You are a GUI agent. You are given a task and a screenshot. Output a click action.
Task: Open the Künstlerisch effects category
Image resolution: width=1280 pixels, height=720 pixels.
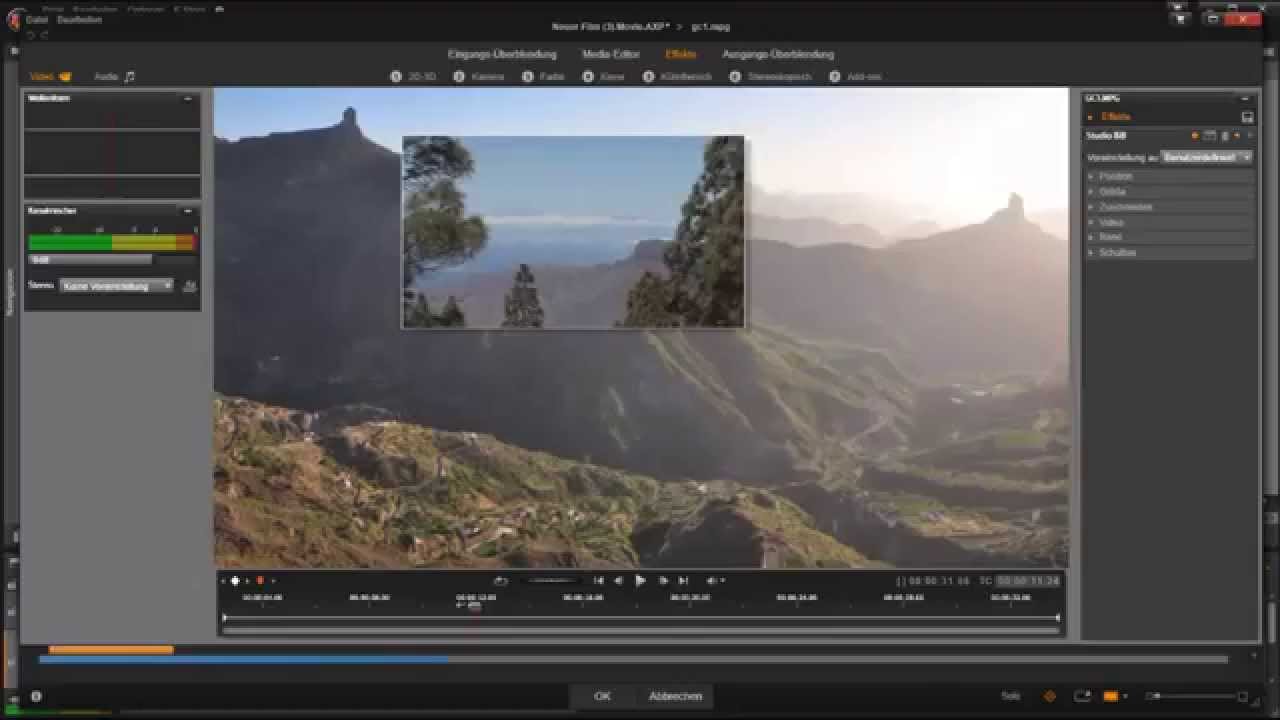point(678,76)
